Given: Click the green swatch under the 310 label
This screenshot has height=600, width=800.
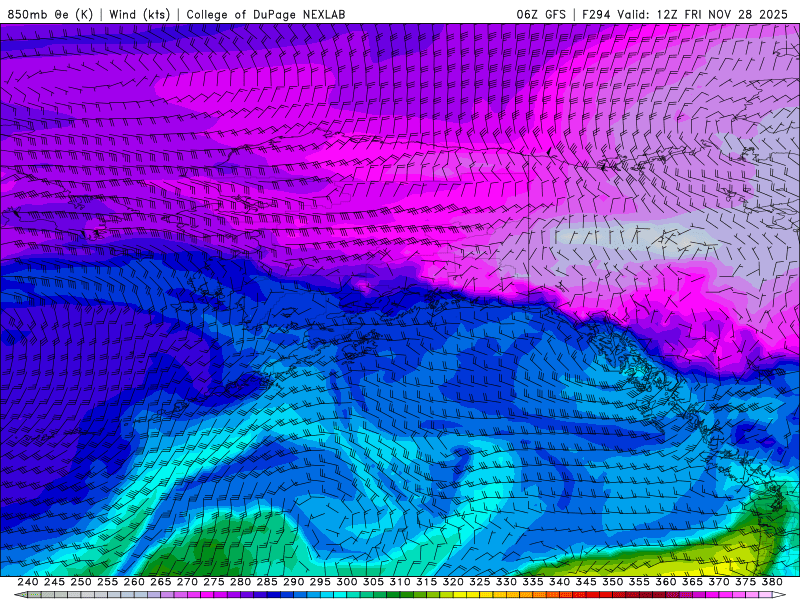Looking at the screenshot, I should pos(406,595).
